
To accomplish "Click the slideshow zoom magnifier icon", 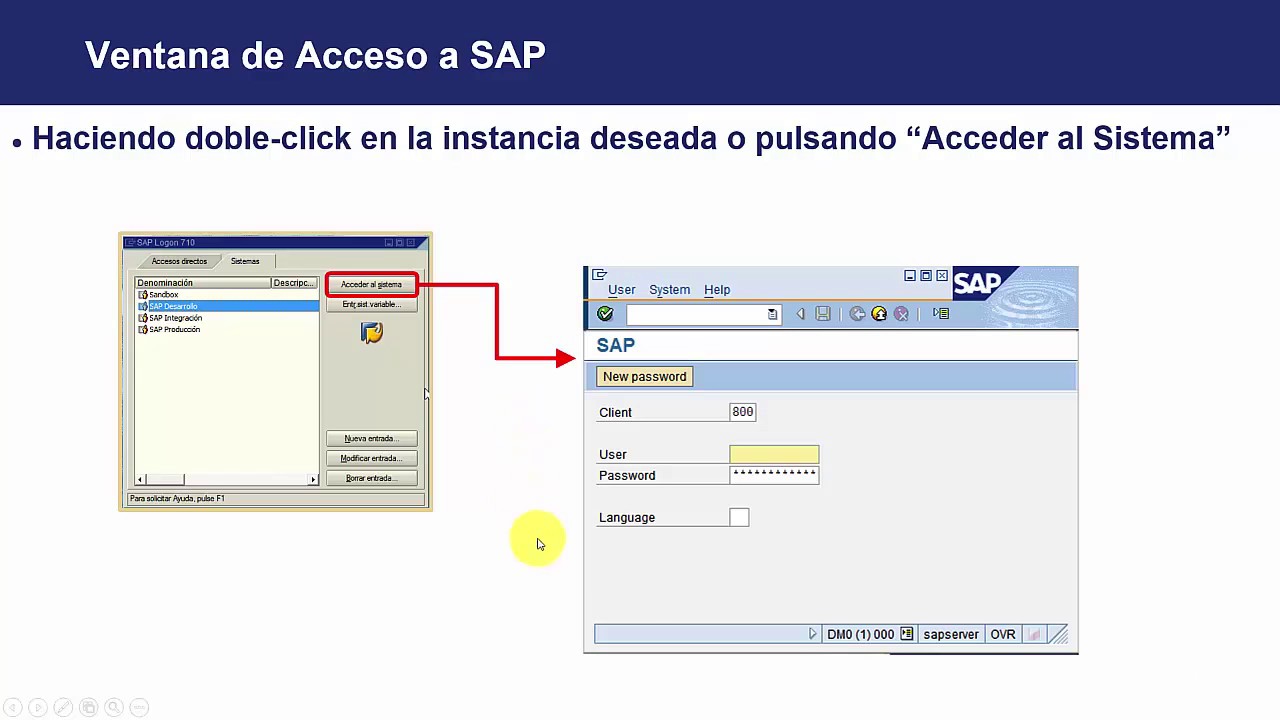I will click(113, 708).
